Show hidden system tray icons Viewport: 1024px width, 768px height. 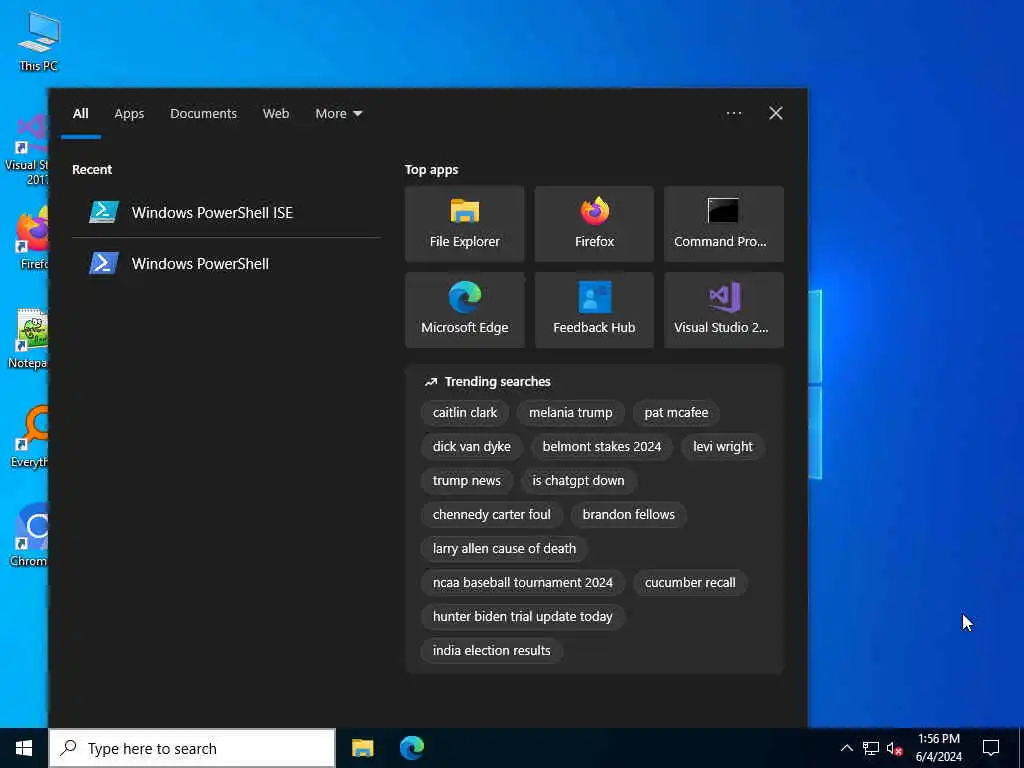(846, 748)
